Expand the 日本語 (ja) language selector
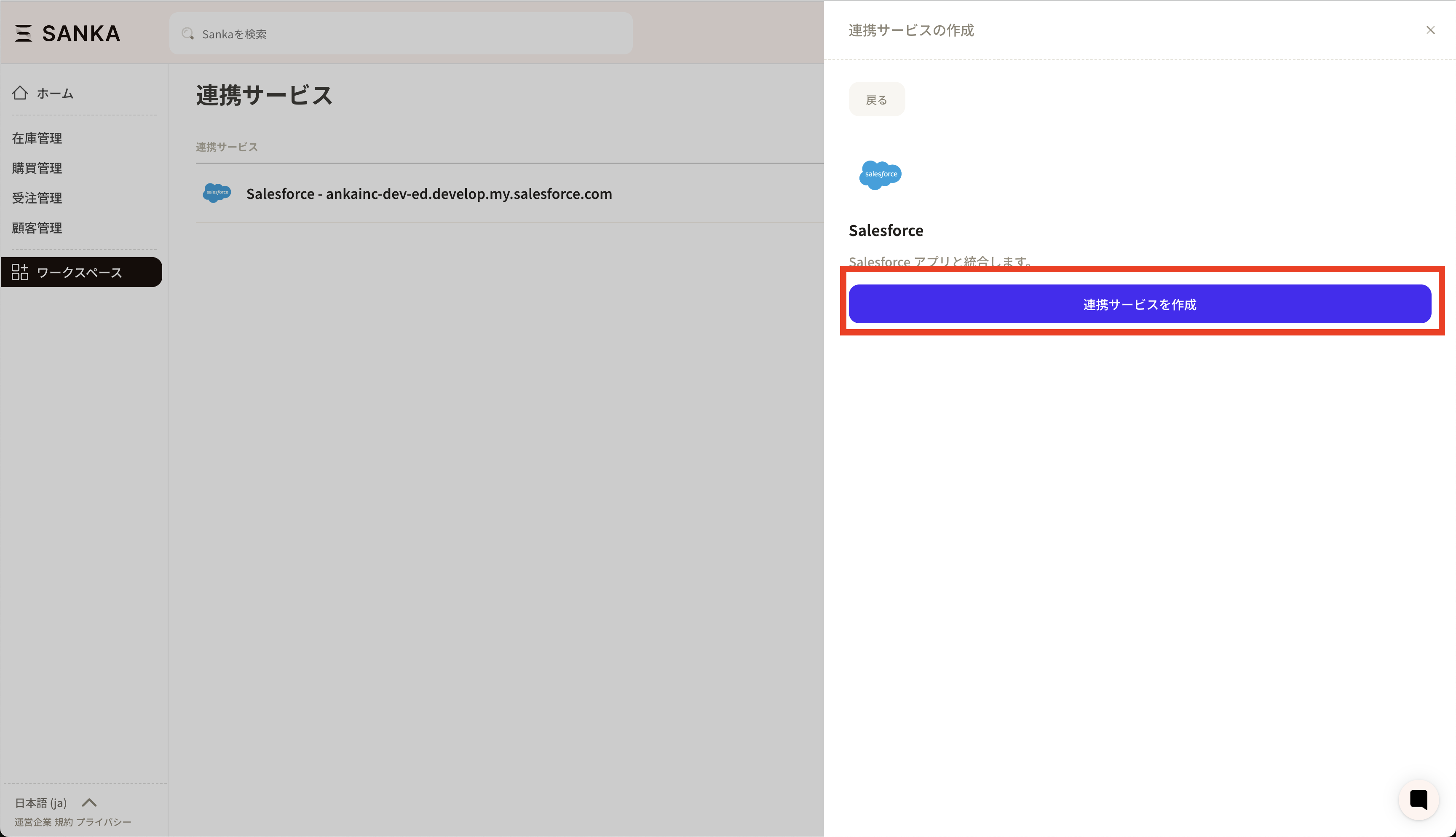This screenshot has height=837, width=1456. coord(41,802)
